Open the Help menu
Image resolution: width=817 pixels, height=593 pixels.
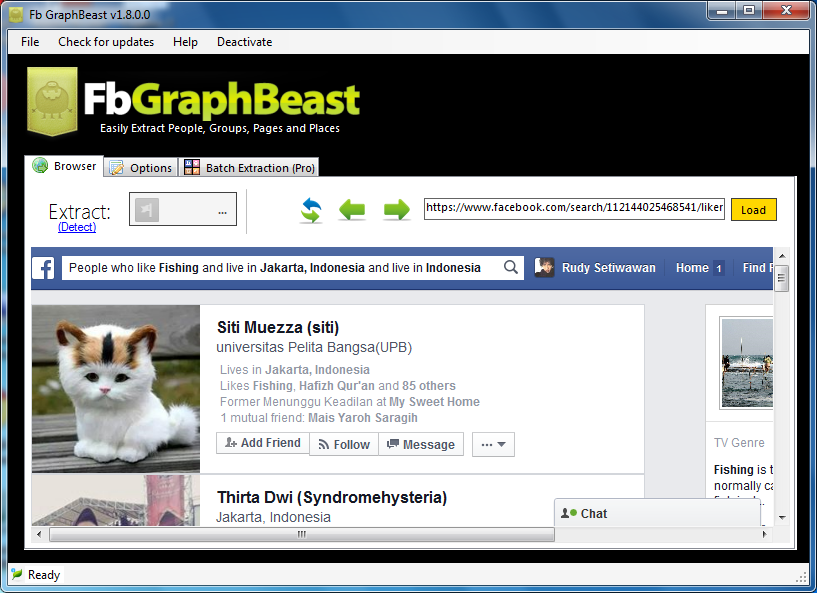(185, 42)
